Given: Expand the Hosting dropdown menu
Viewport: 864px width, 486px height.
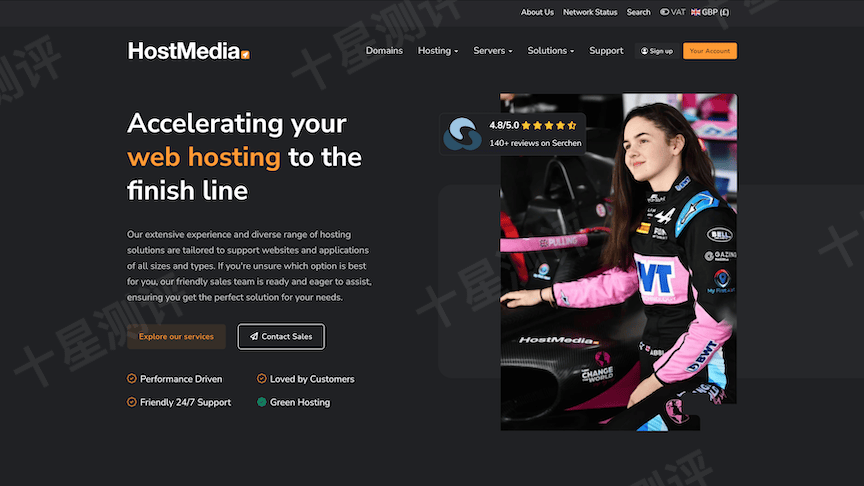Looking at the screenshot, I should (x=438, y=51).
